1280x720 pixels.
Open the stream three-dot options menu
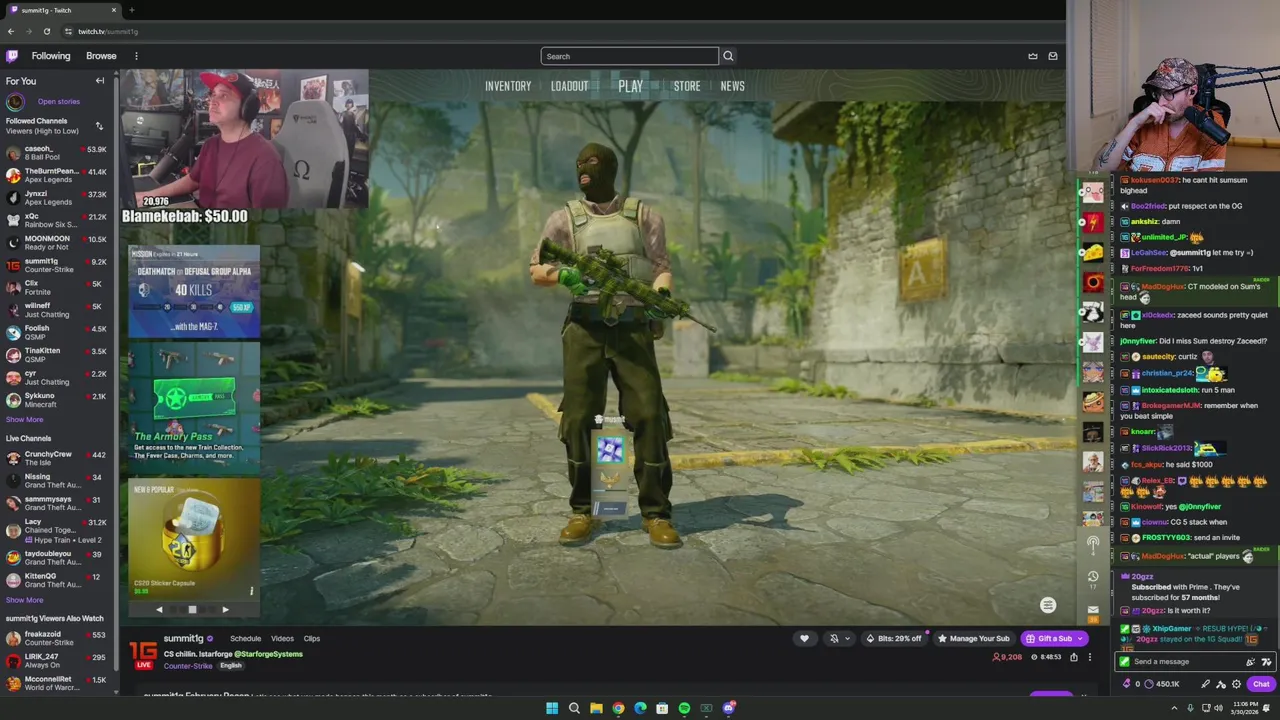(1089, 657)
